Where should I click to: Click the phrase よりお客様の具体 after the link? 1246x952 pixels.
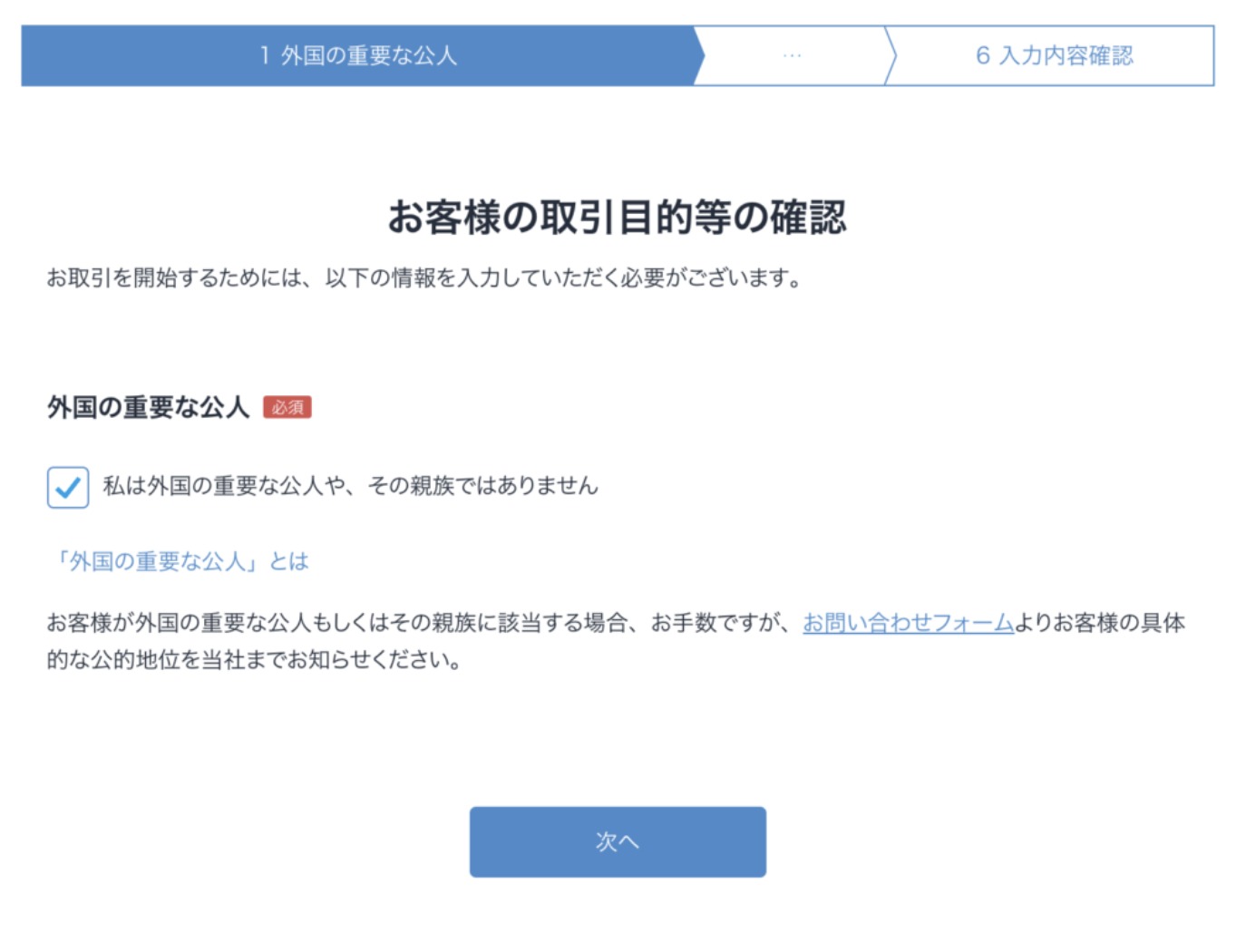click(x=1099, y=623)
